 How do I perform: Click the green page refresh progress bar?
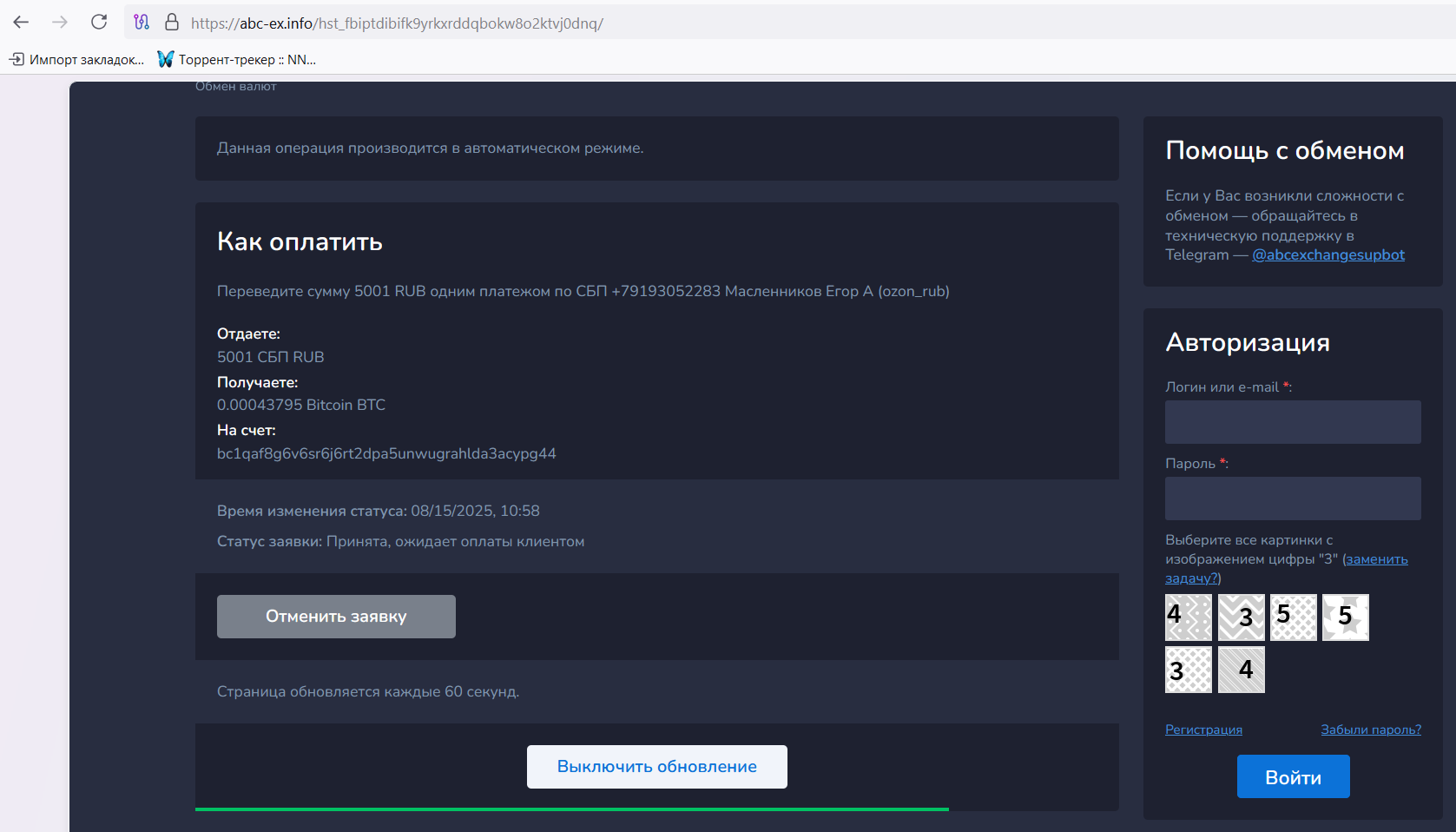[x=572, y=809]
